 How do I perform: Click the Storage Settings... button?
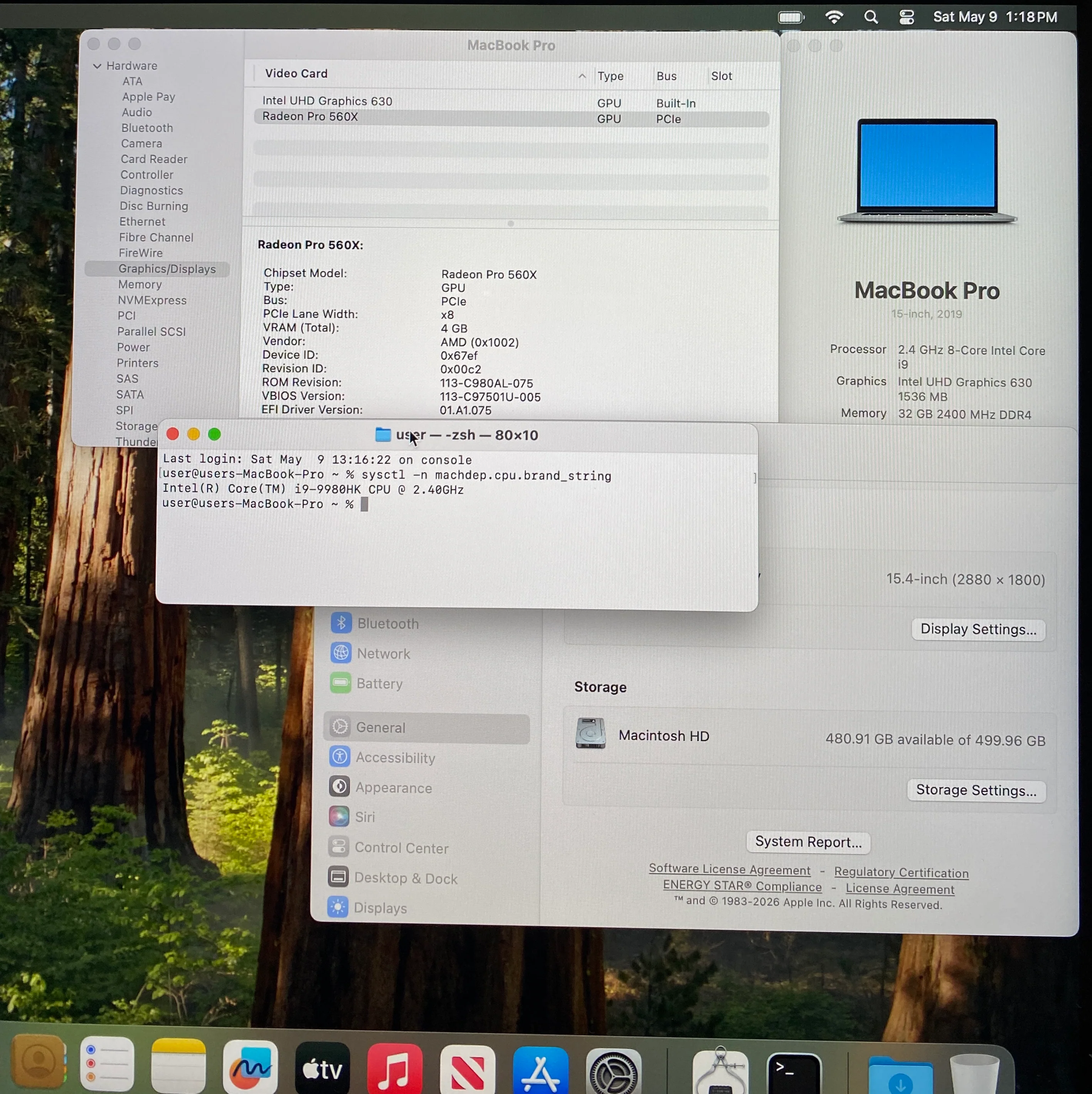976,790
